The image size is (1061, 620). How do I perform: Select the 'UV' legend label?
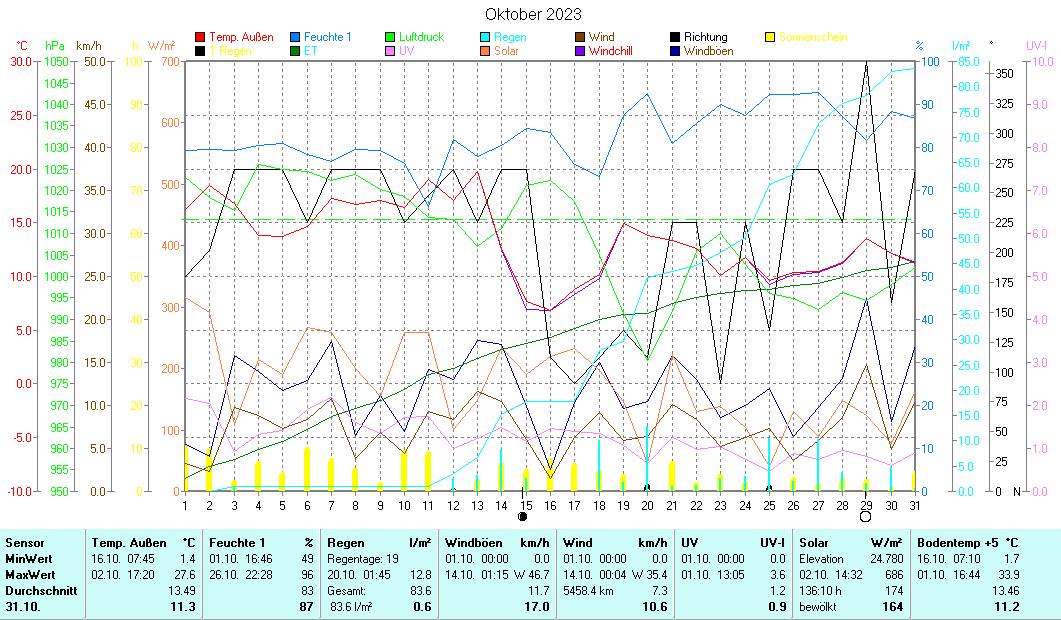(406, 51)
